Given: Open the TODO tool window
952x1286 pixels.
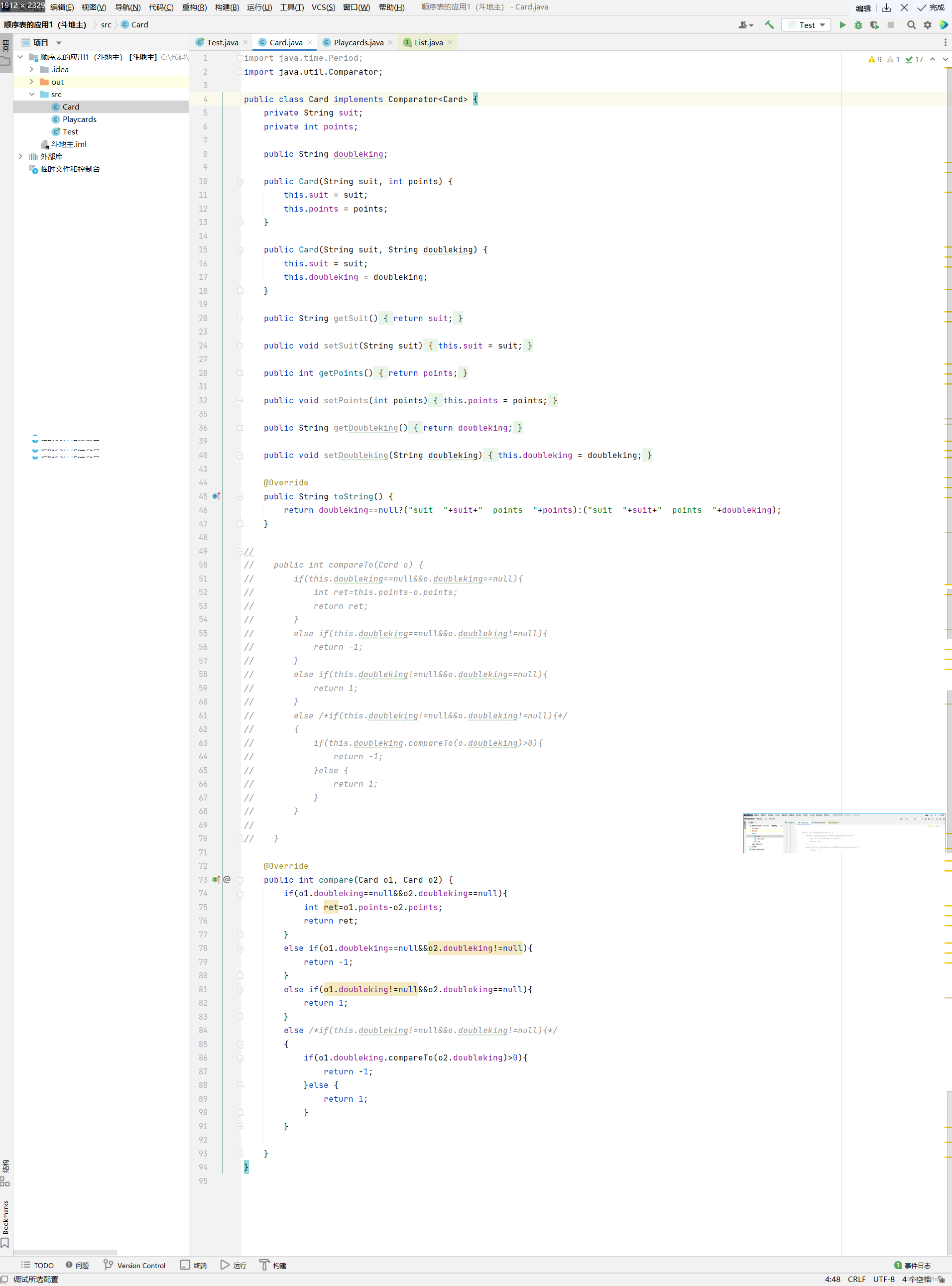Looking at the screenshot, I should tap(37, 1265).
